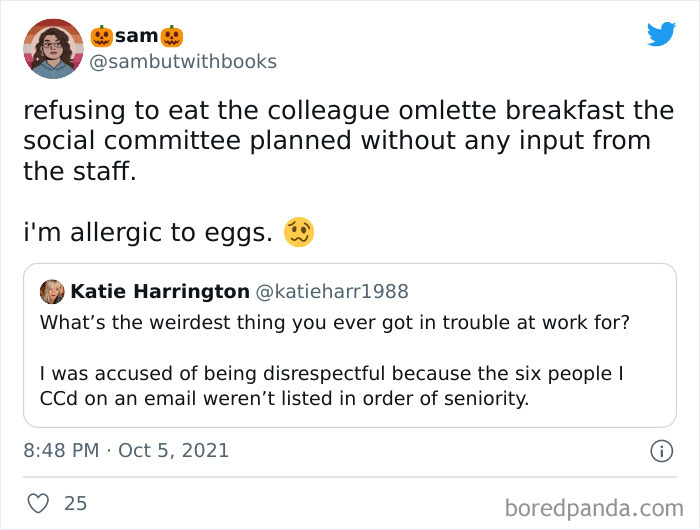700x530 pixels.
Task: Open the 8:48 PM Oct 5, 2021 timestamp
Action: (126, 451)
